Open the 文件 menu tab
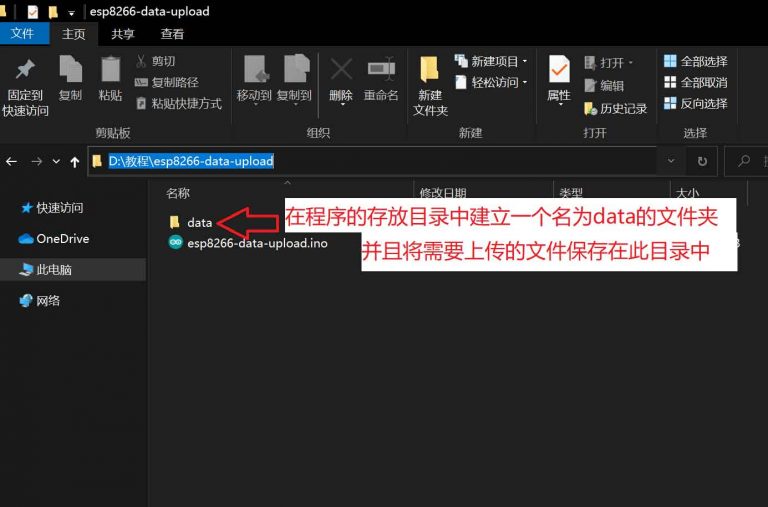768x507 pixels. (22, 34)
